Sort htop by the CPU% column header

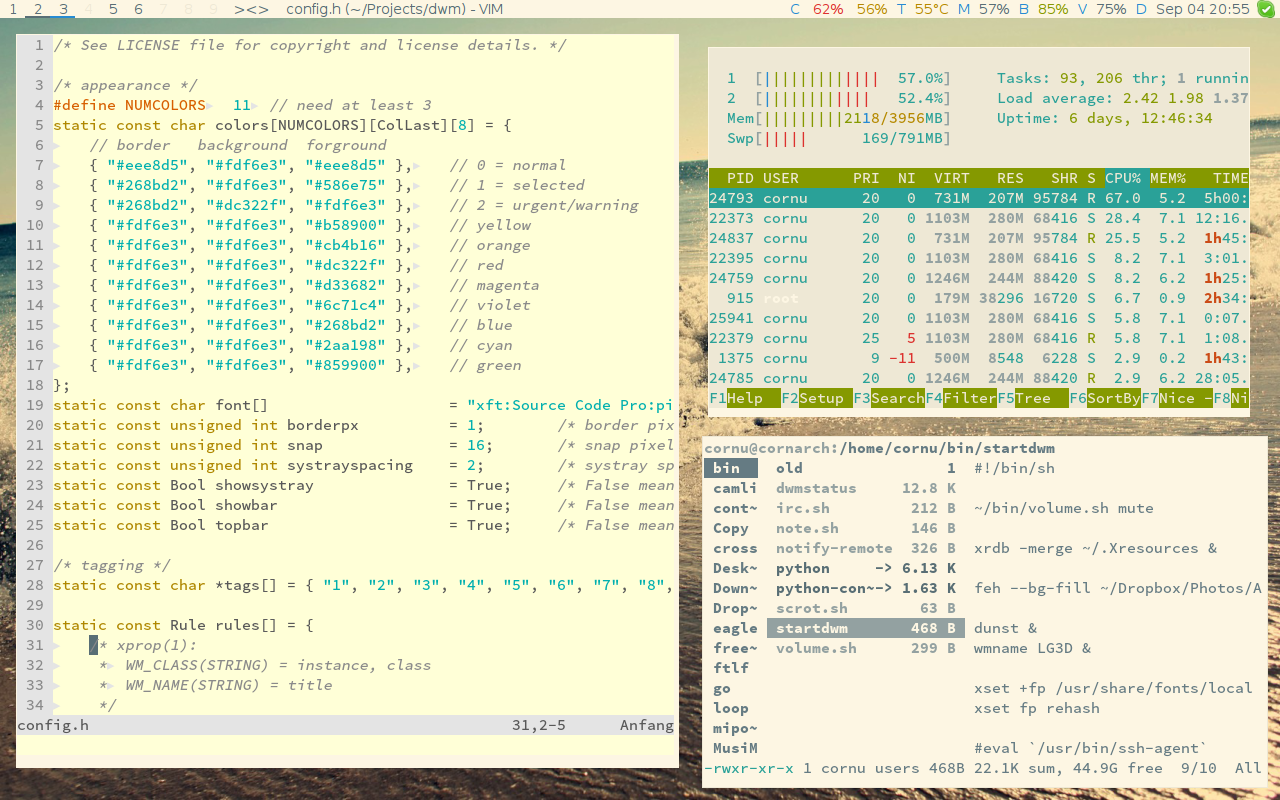point(1123,178)
